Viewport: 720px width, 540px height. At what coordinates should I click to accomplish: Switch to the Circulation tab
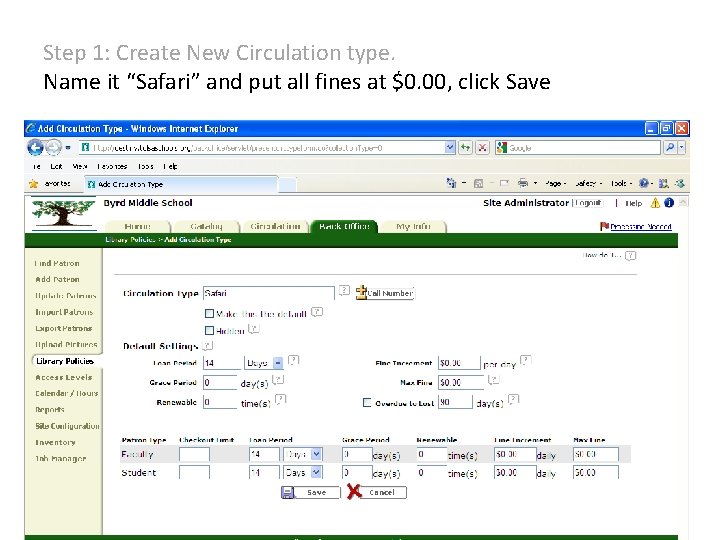[x=275, y=226]
